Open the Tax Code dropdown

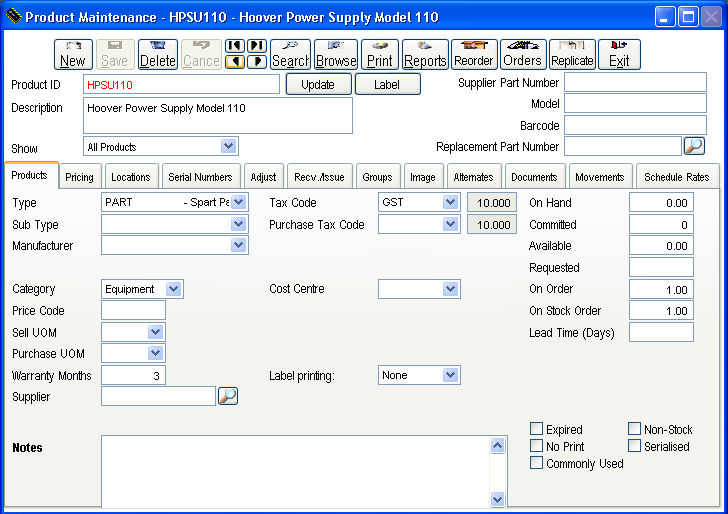tap(450, 202)
